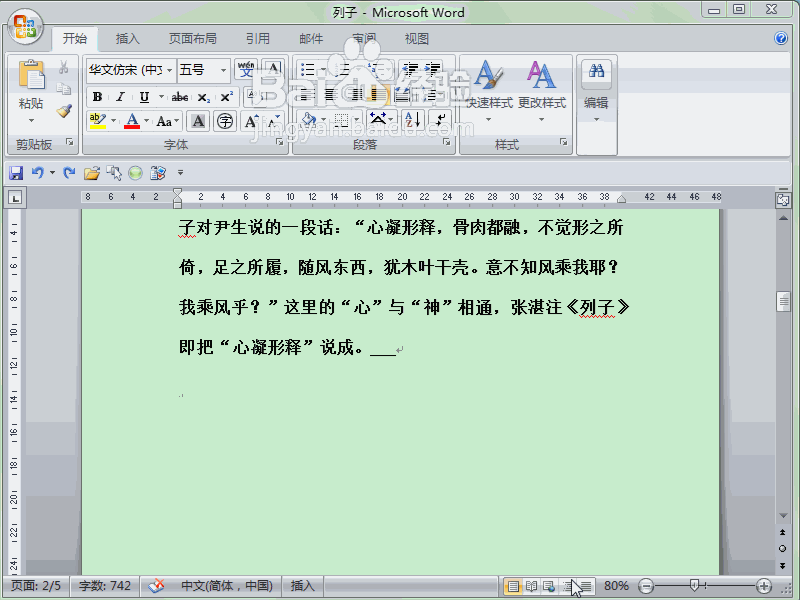Apply strikethrough to text
Screen dimensions: 800x600
pyautogui.click(x=181, y=97)
